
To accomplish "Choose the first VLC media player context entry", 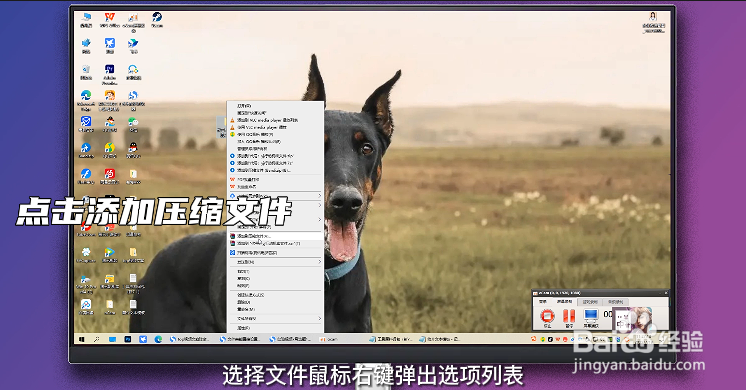I will pos(275,120).
